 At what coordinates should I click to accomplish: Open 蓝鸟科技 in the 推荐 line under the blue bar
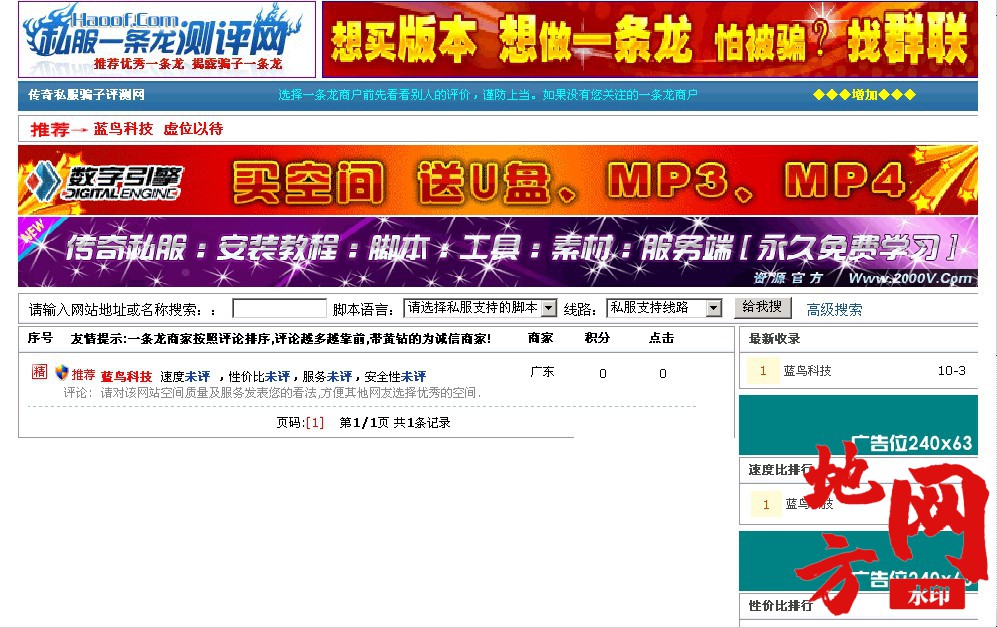(123, 129)
